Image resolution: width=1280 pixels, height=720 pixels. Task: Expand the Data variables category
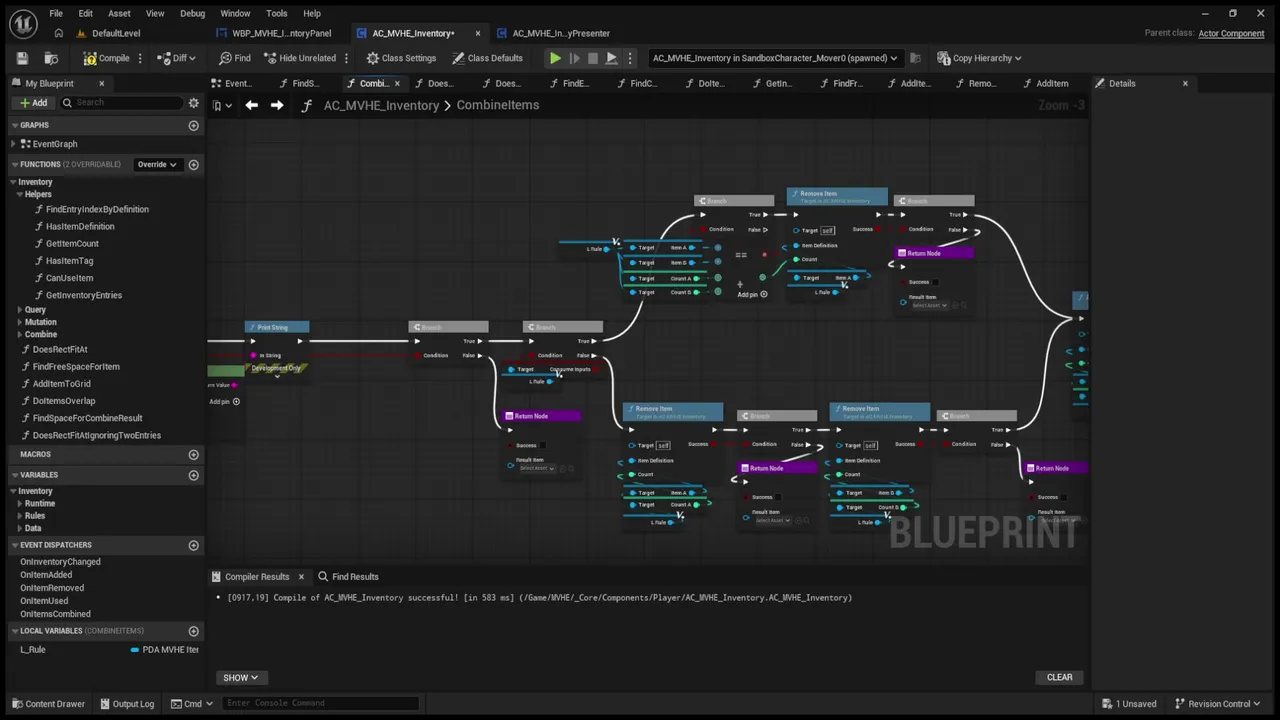click(x=20, y=528)
